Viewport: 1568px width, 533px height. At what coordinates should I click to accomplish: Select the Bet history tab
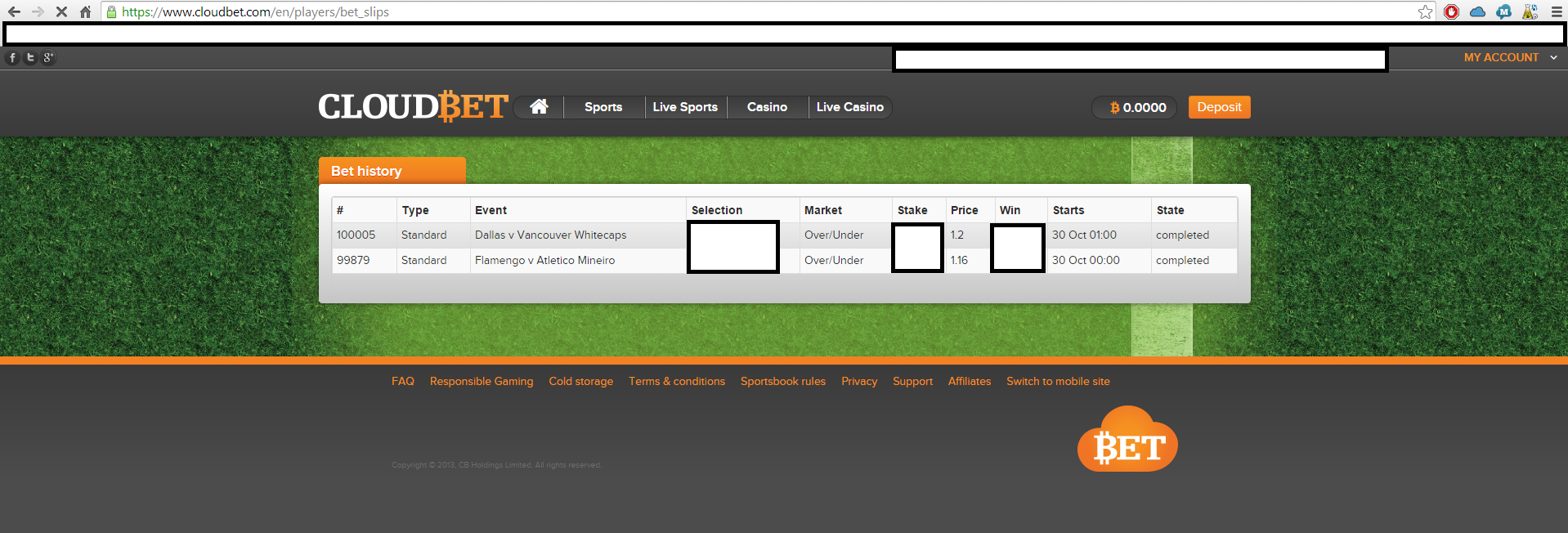tap(392, 171)
